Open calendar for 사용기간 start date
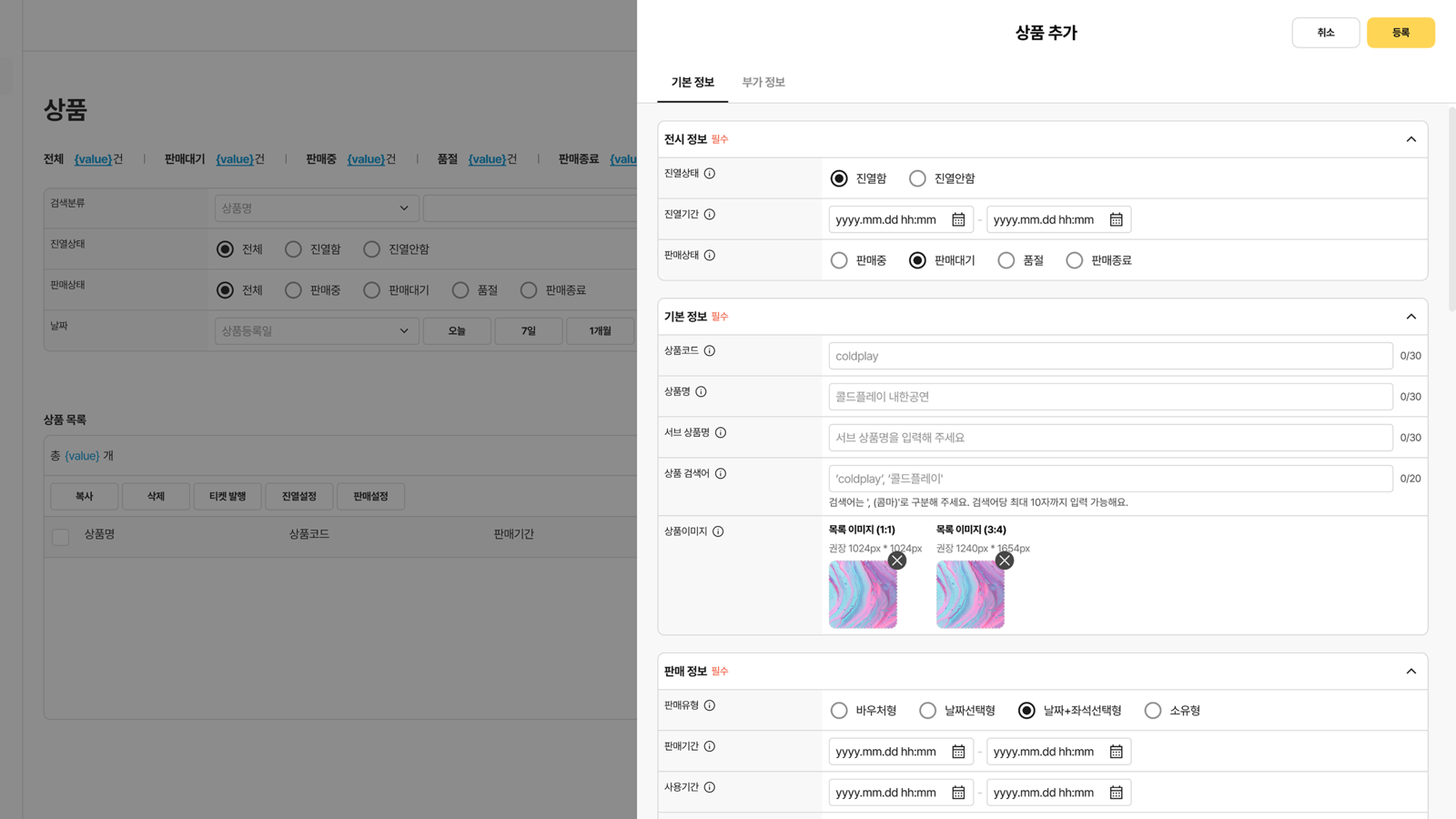Image resolution: width=1456 pixels, height=819 pixels. click(x=958, y=793)
